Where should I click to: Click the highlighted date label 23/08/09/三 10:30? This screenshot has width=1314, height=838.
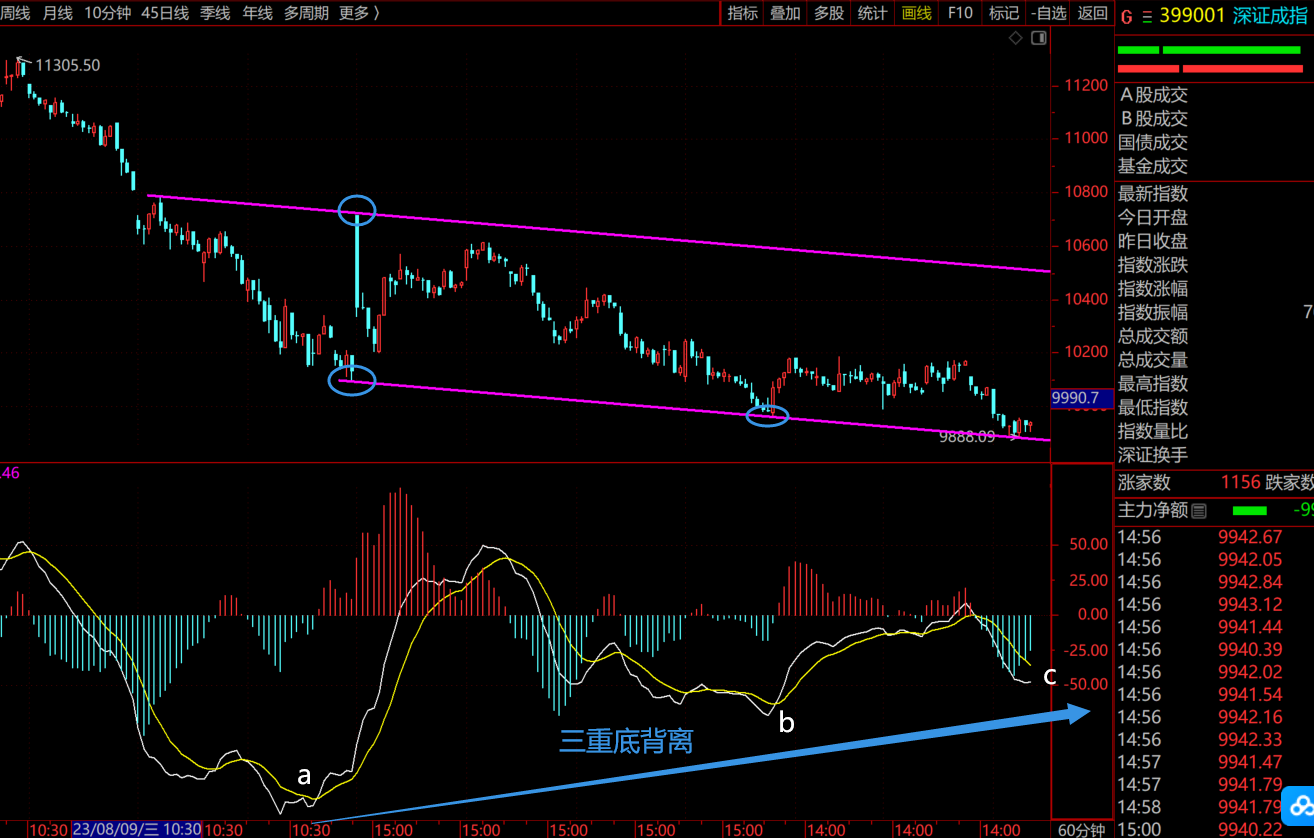click(x=137, y=830)
